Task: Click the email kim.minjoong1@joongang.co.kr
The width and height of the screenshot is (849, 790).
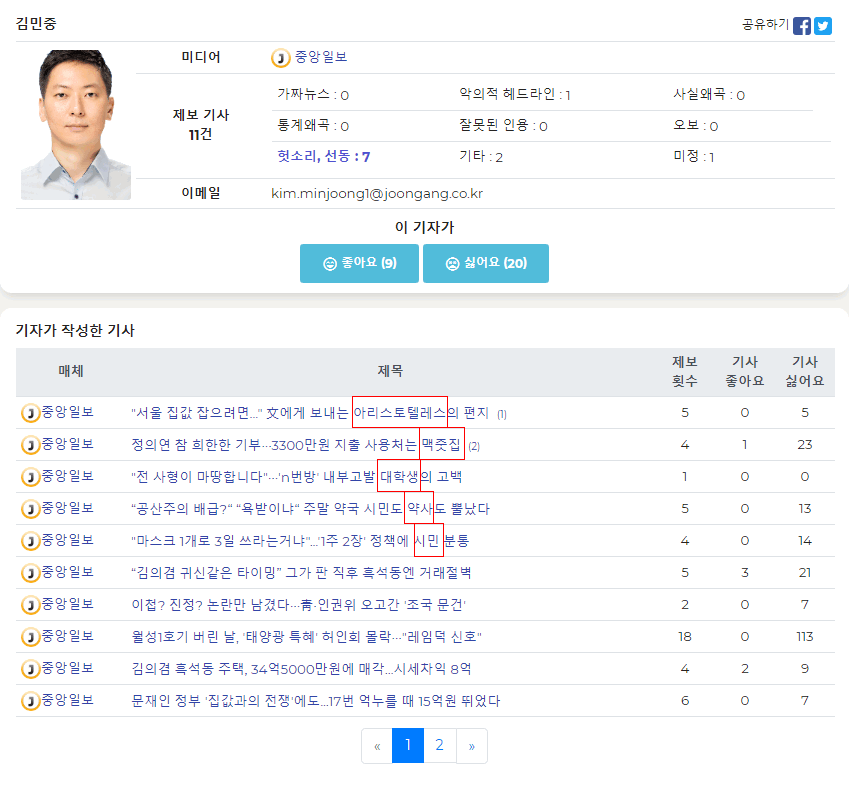Action: pos(377,193)
